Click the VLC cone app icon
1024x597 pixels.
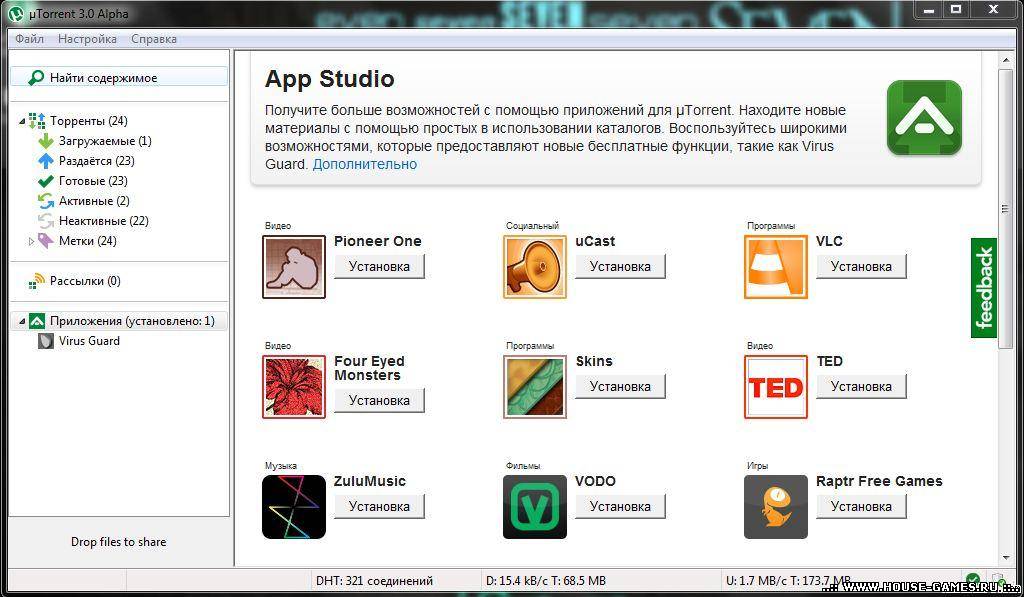[776, 266]
